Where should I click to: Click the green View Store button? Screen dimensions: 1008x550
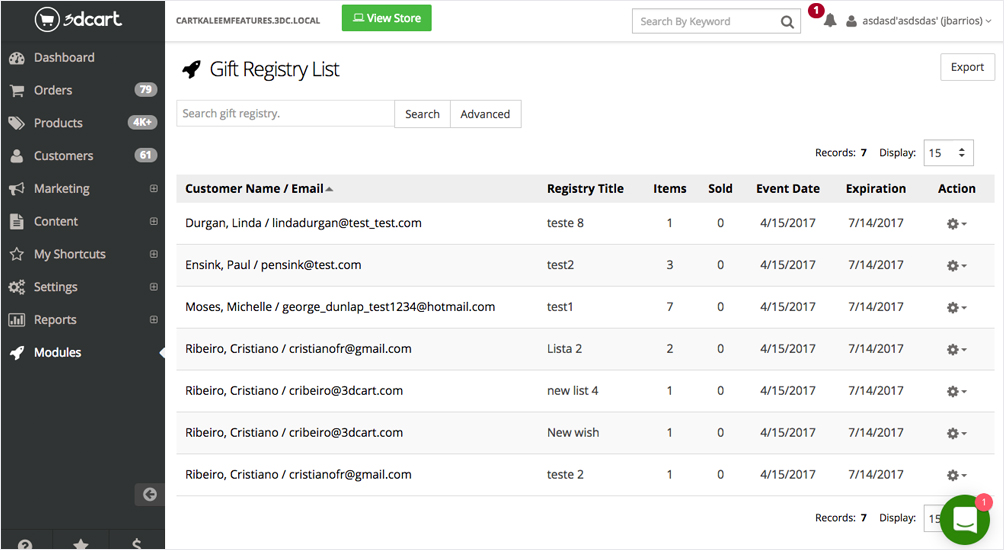coord(386,18)
